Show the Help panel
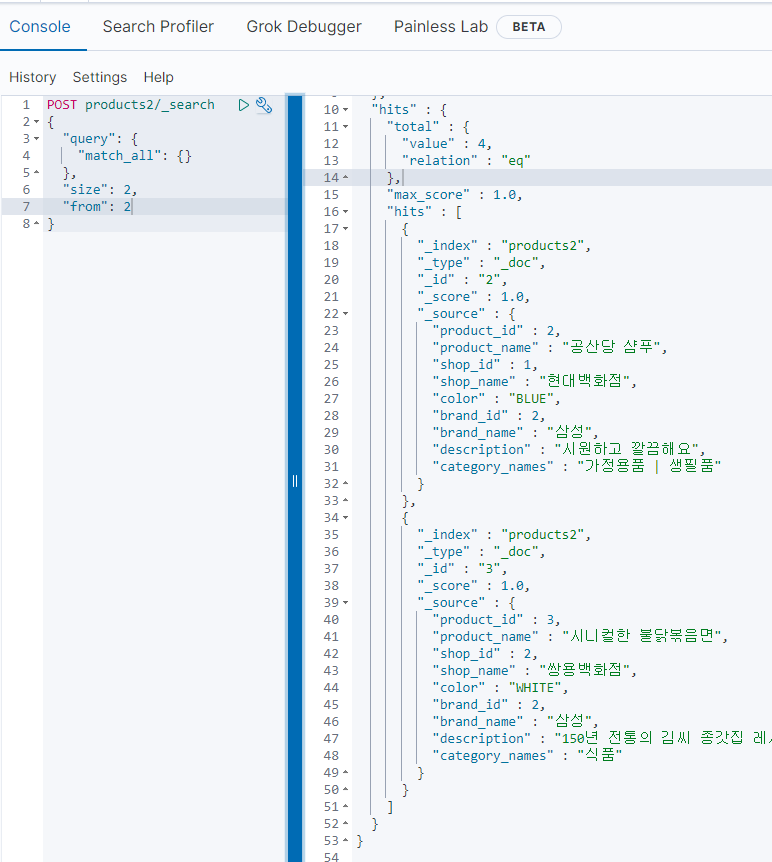The height and width of the screenshot is (862, 772). 158,77
